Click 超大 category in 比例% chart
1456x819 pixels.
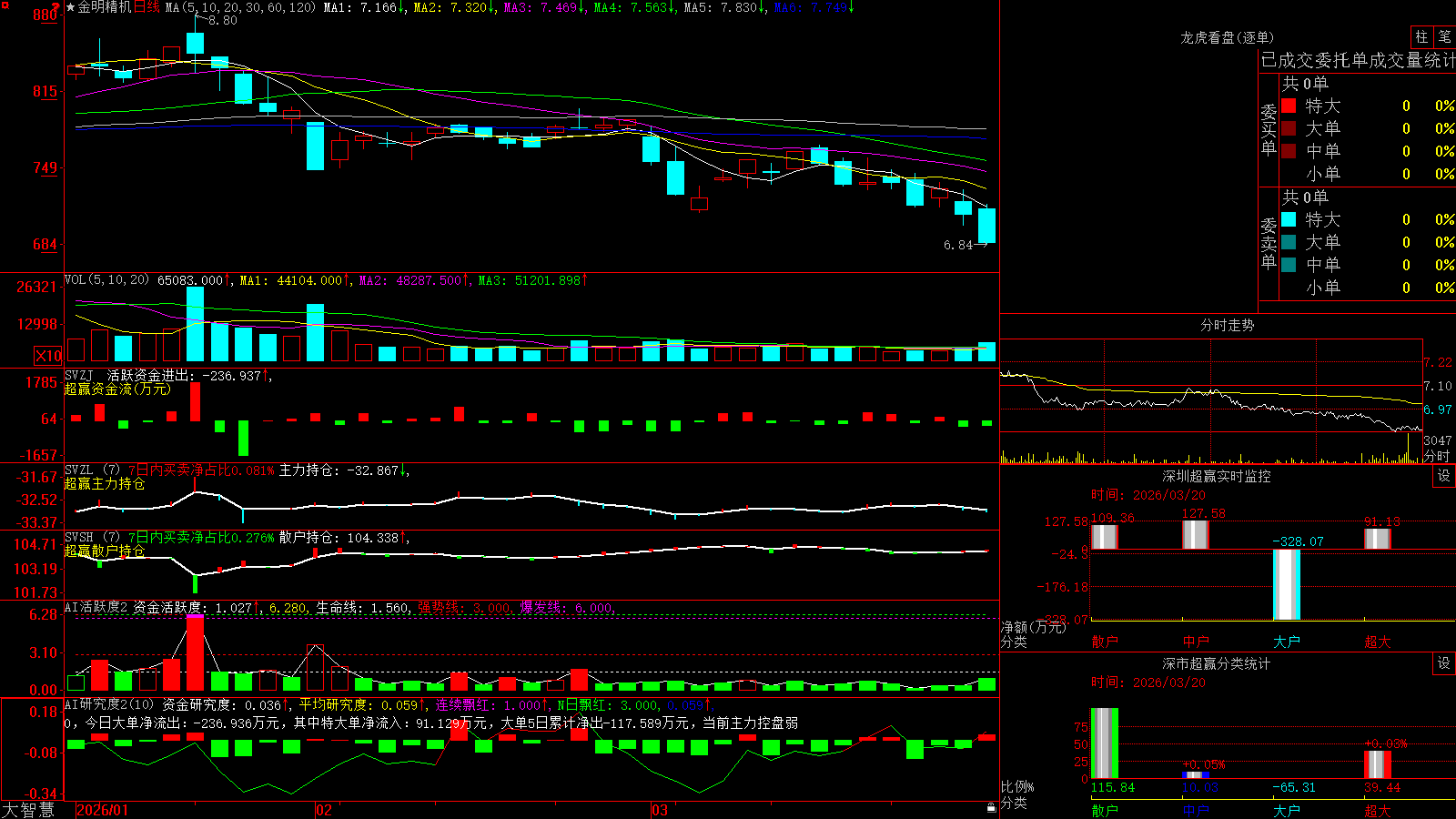point(1377,810)
